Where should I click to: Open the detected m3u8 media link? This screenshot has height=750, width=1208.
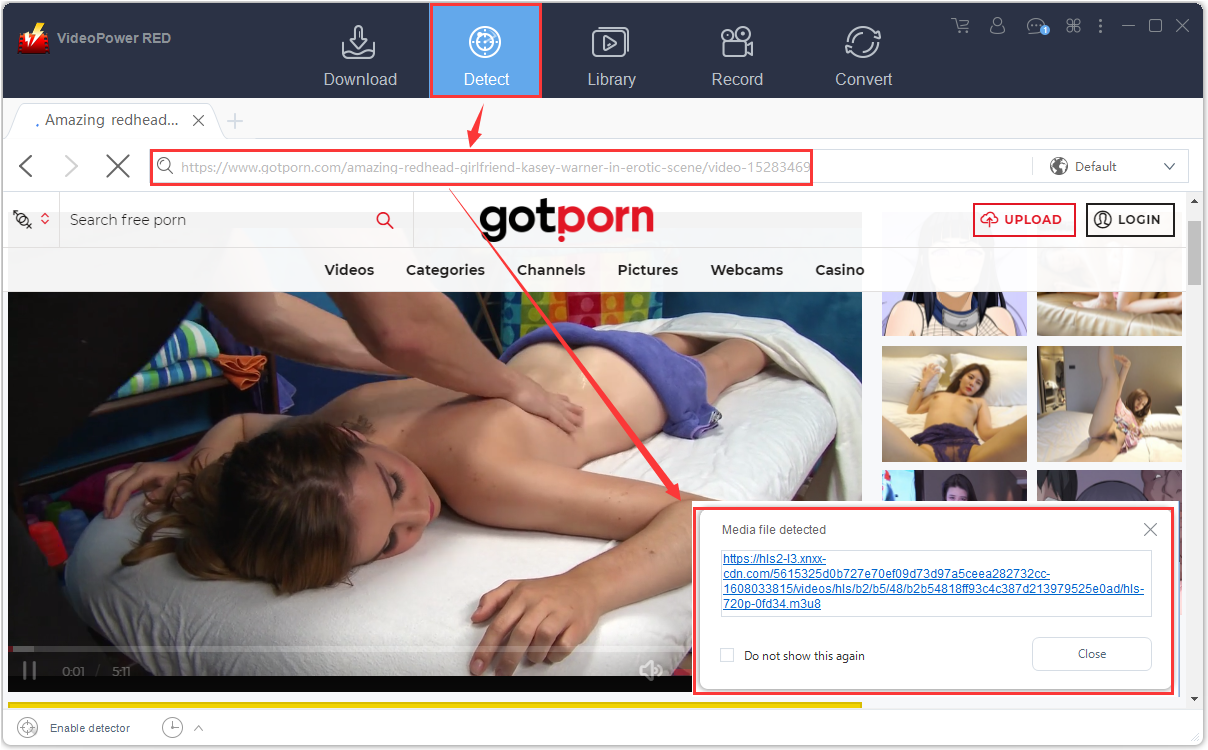click(933, 581)
